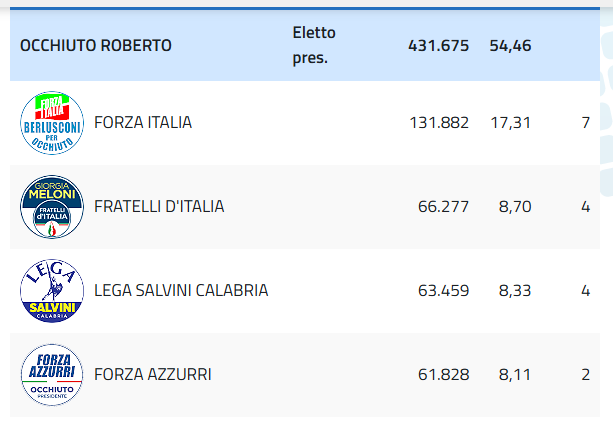Click the Lega Salvini Calabria logo
The height and width of the screenshot is (422, 613).
52,291
